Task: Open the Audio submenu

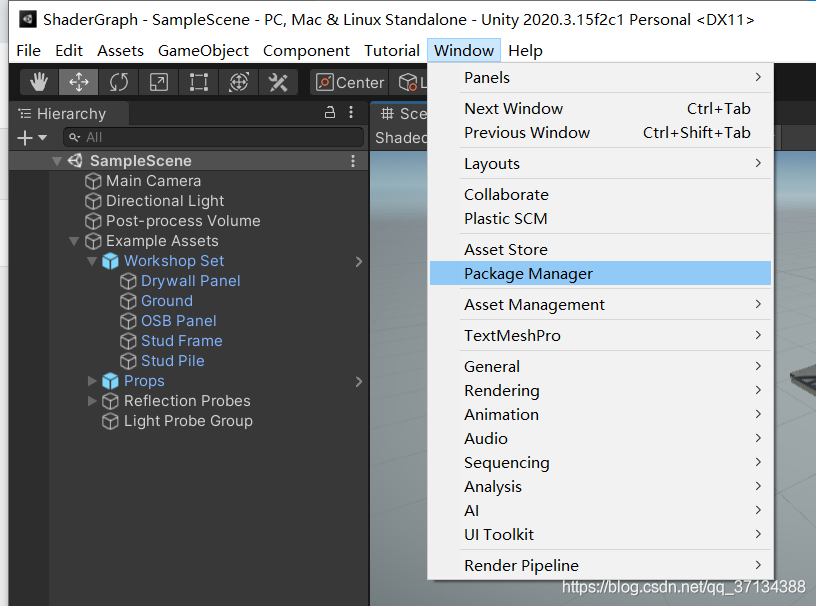Action: 601,438
